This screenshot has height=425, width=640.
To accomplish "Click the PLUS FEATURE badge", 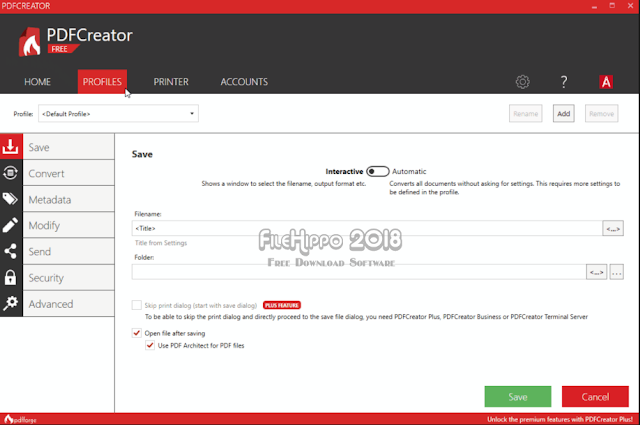I will (282, 305).
